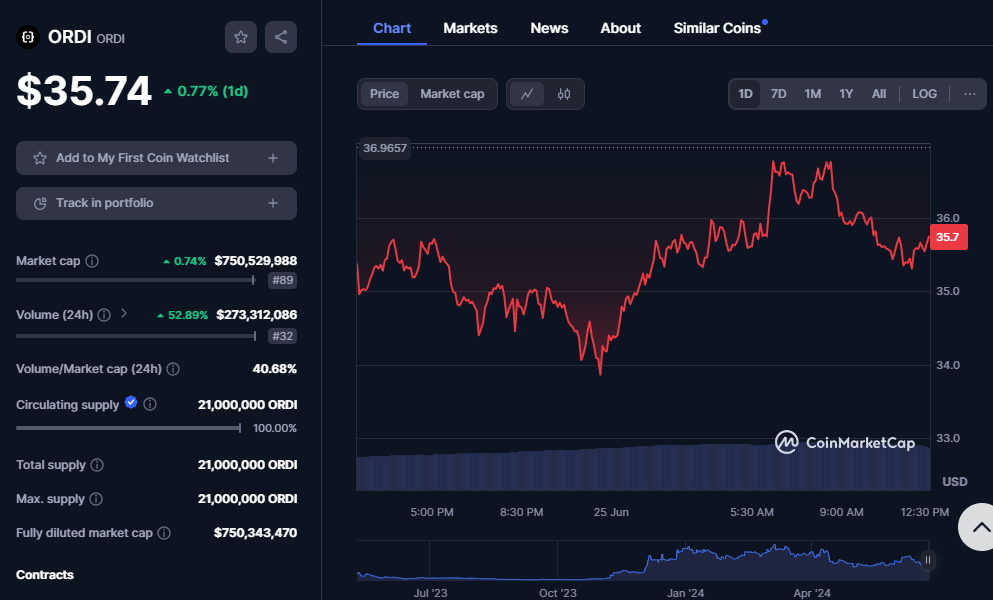Enable LOG scale on chart
This screenshot has height=600, width=993.
924,94
